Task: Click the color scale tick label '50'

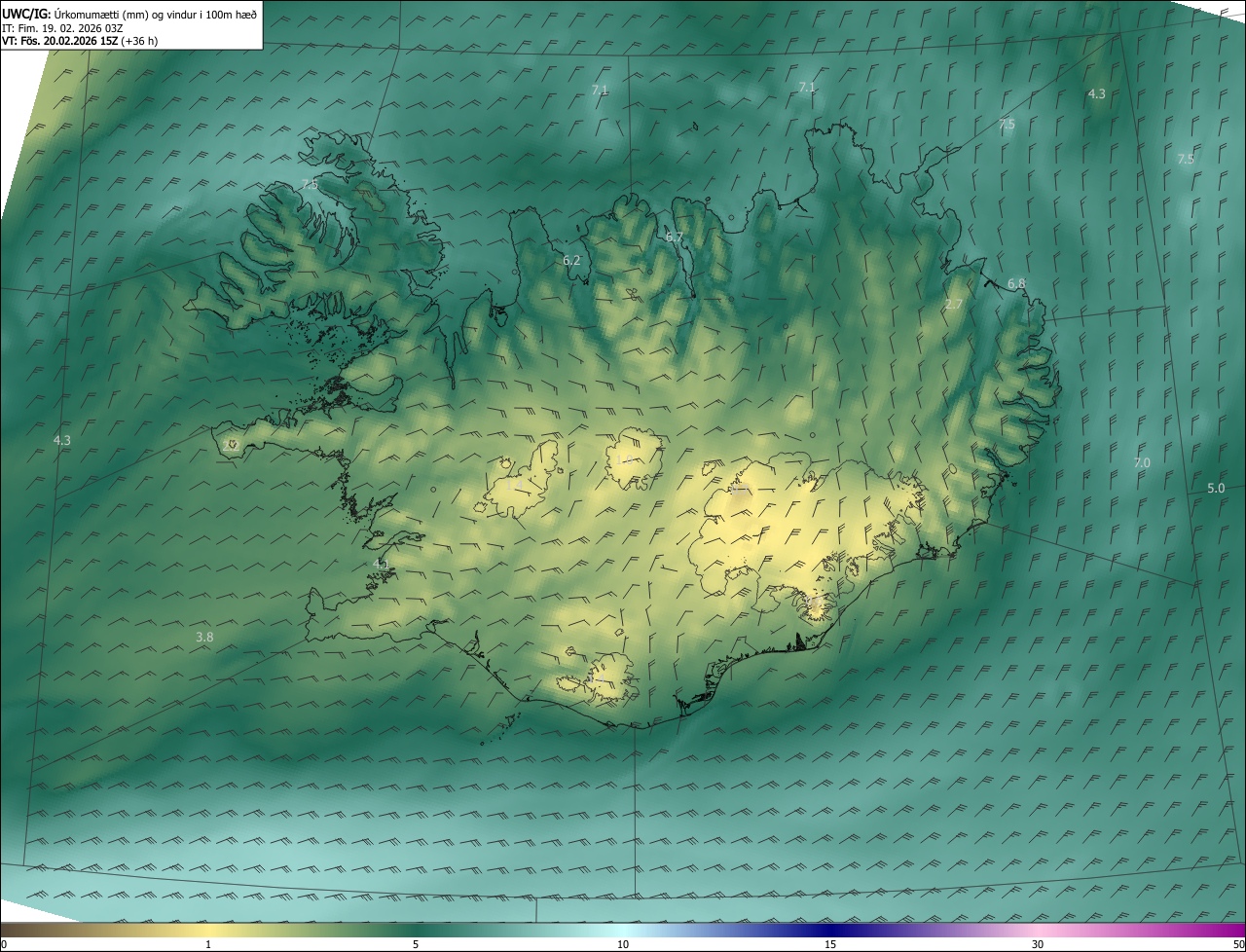Action: 1238,945
